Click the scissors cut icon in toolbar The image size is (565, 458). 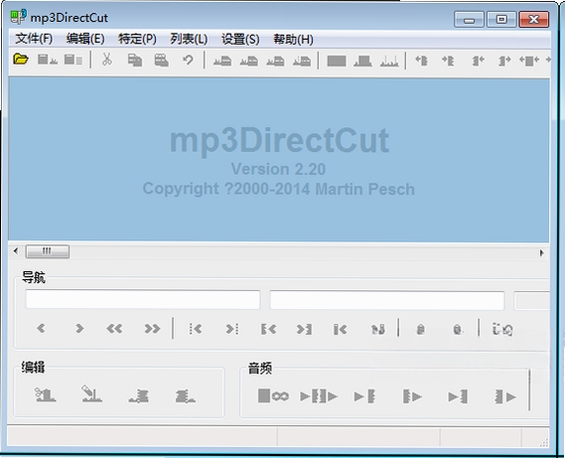(107, 60)
